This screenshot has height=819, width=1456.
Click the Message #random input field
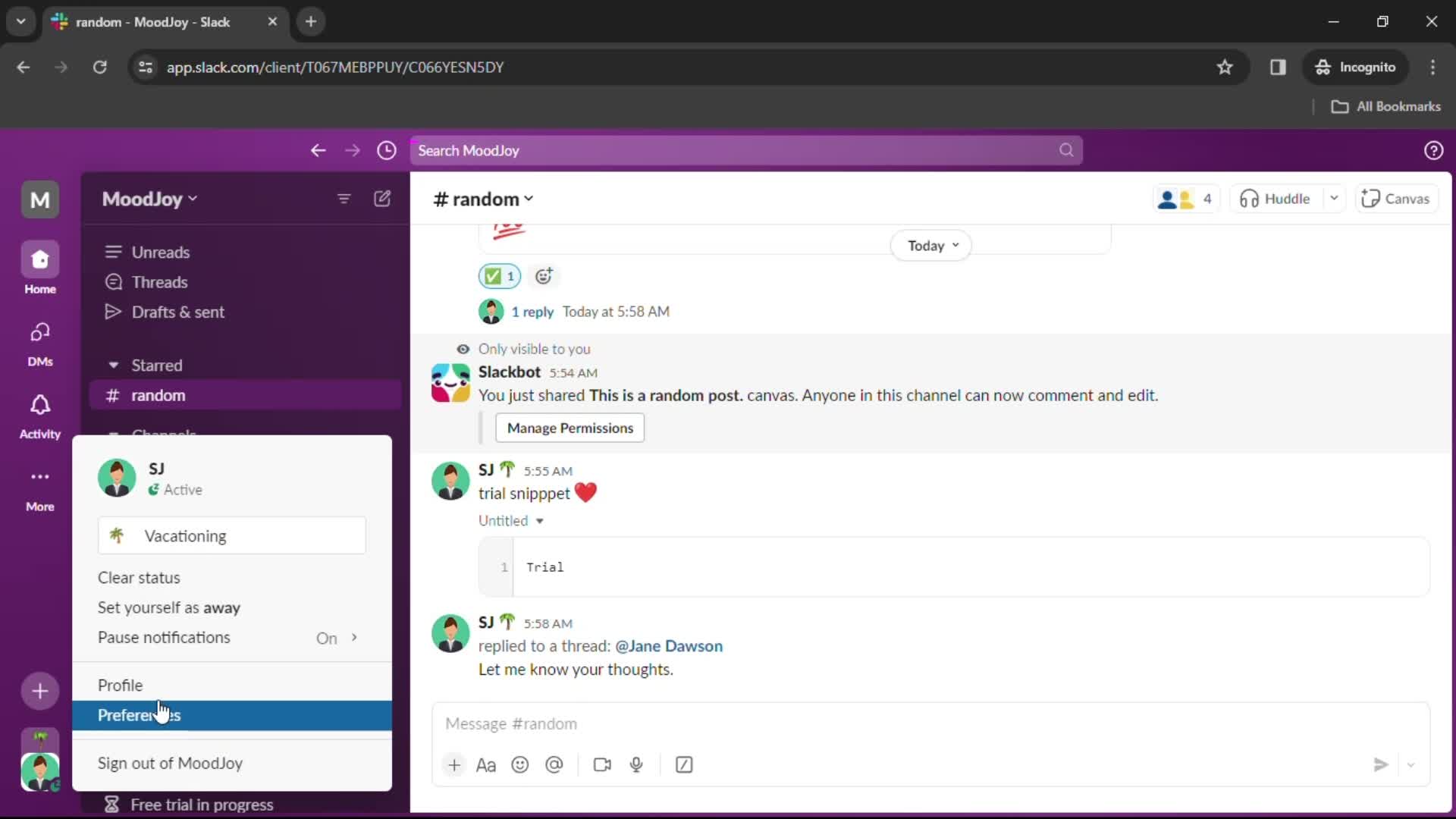[x=930, y=723]
